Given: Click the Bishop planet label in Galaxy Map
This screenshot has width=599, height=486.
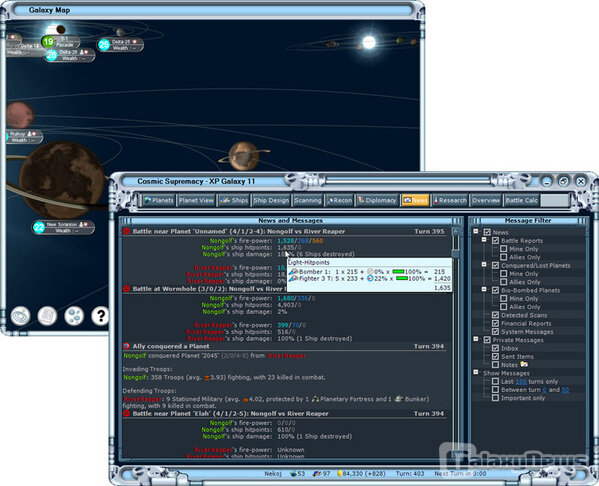Looking at the screenshot, I should tap(23, 136).
